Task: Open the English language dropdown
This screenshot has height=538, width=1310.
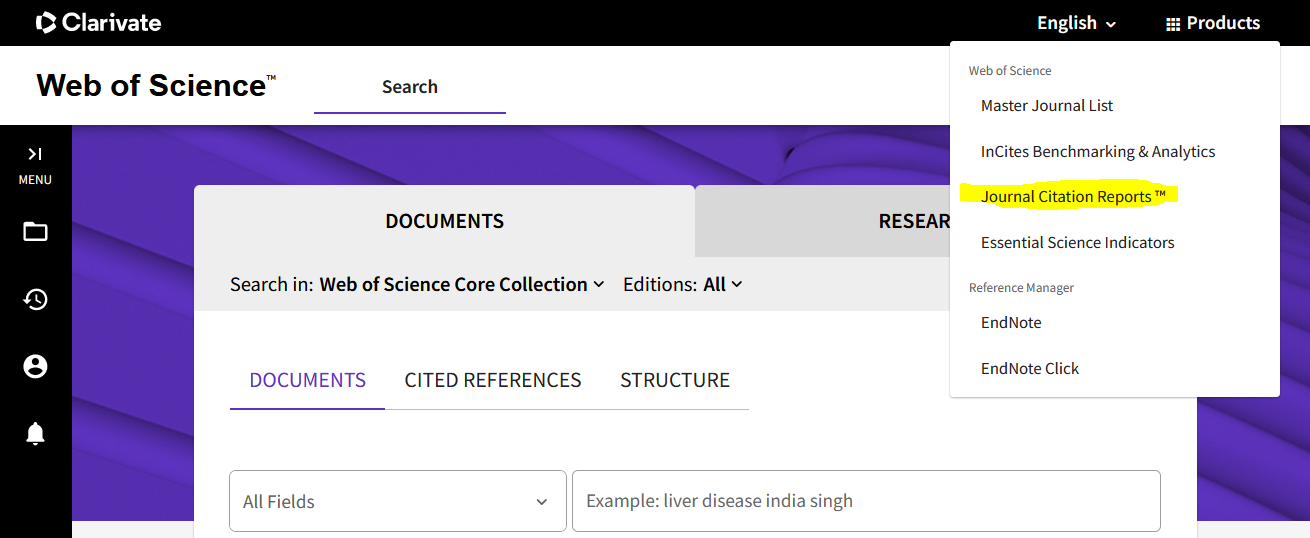Action: tap(1076, 23)
